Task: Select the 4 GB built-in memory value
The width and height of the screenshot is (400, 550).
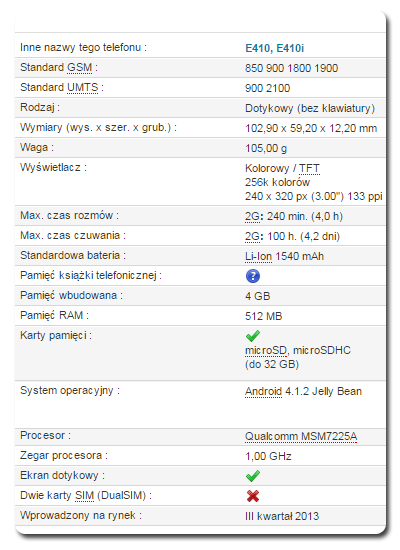Action: 258,296
